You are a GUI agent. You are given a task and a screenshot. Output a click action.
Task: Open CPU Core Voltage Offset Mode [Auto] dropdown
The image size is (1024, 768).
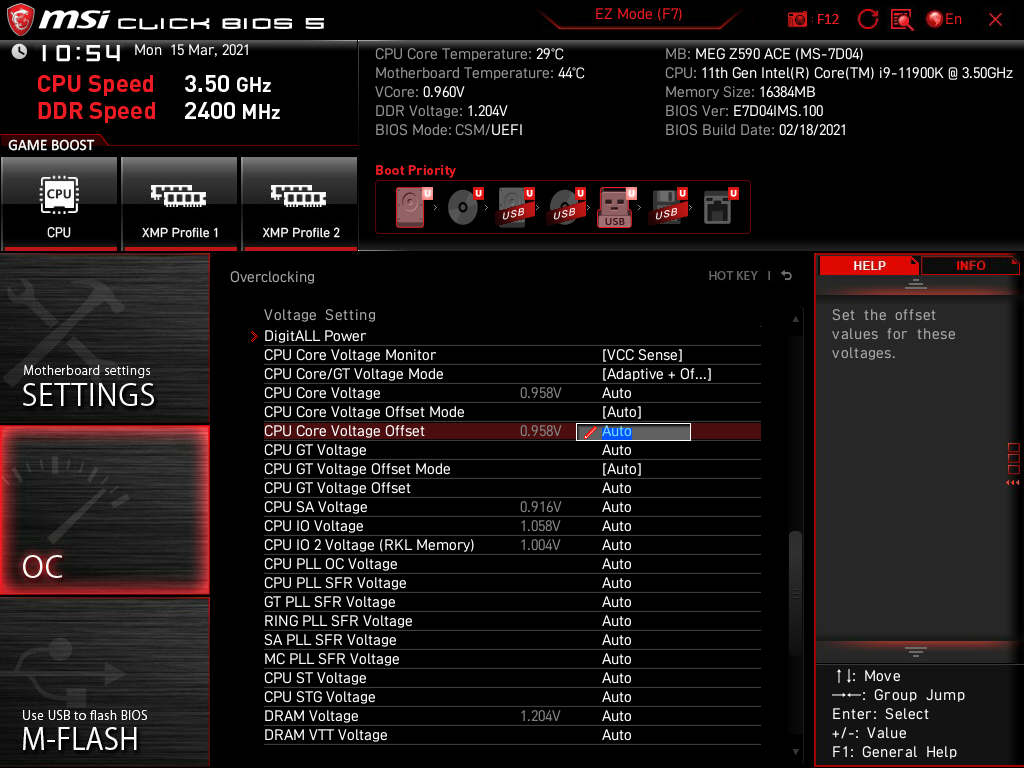click(x=622, y=412)
